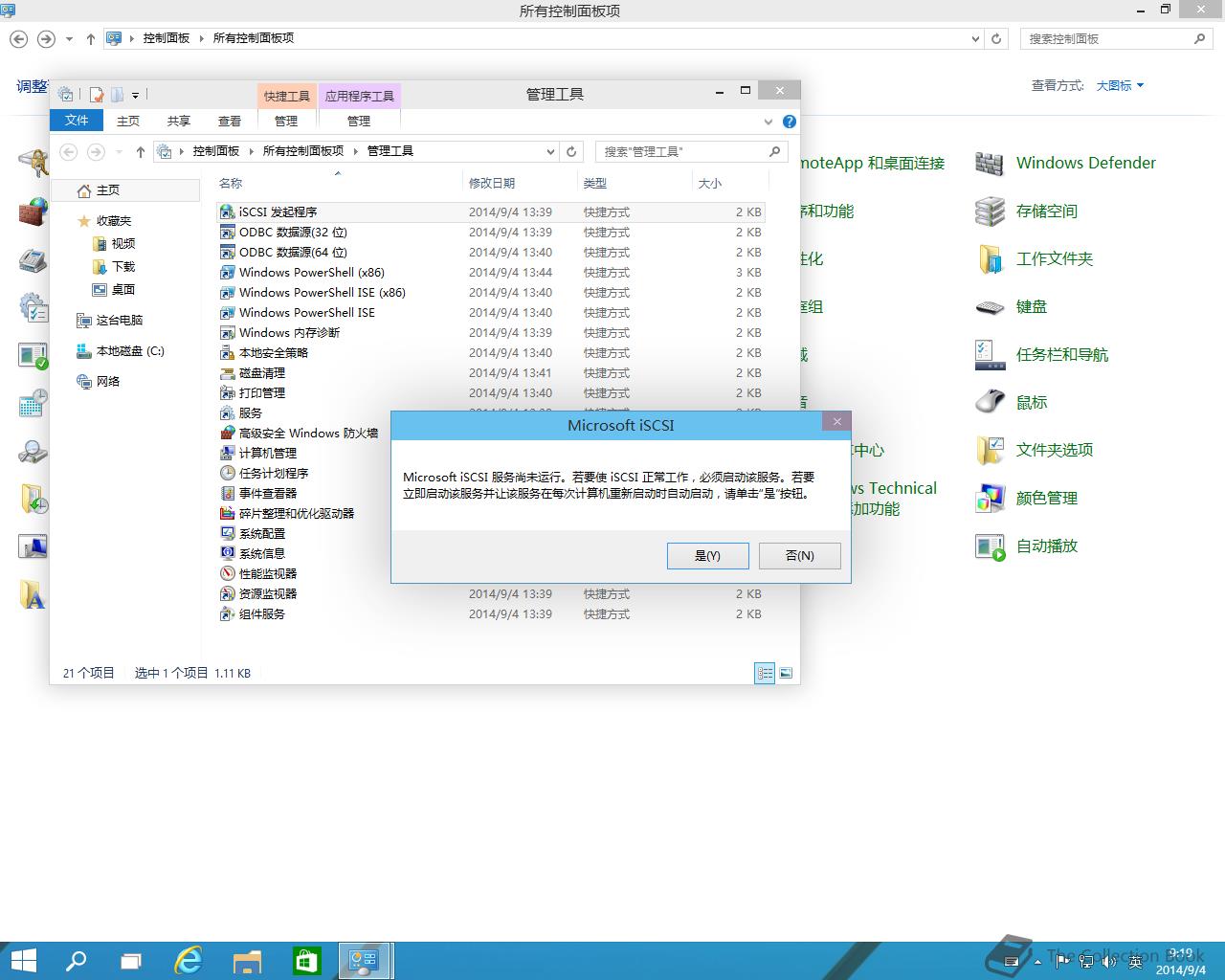The width and height of the screenshot is (1225, 980).
Task: Select the Windows PowerShell (x86) icon
Action: pyautogui.click(x=228, y=272)
